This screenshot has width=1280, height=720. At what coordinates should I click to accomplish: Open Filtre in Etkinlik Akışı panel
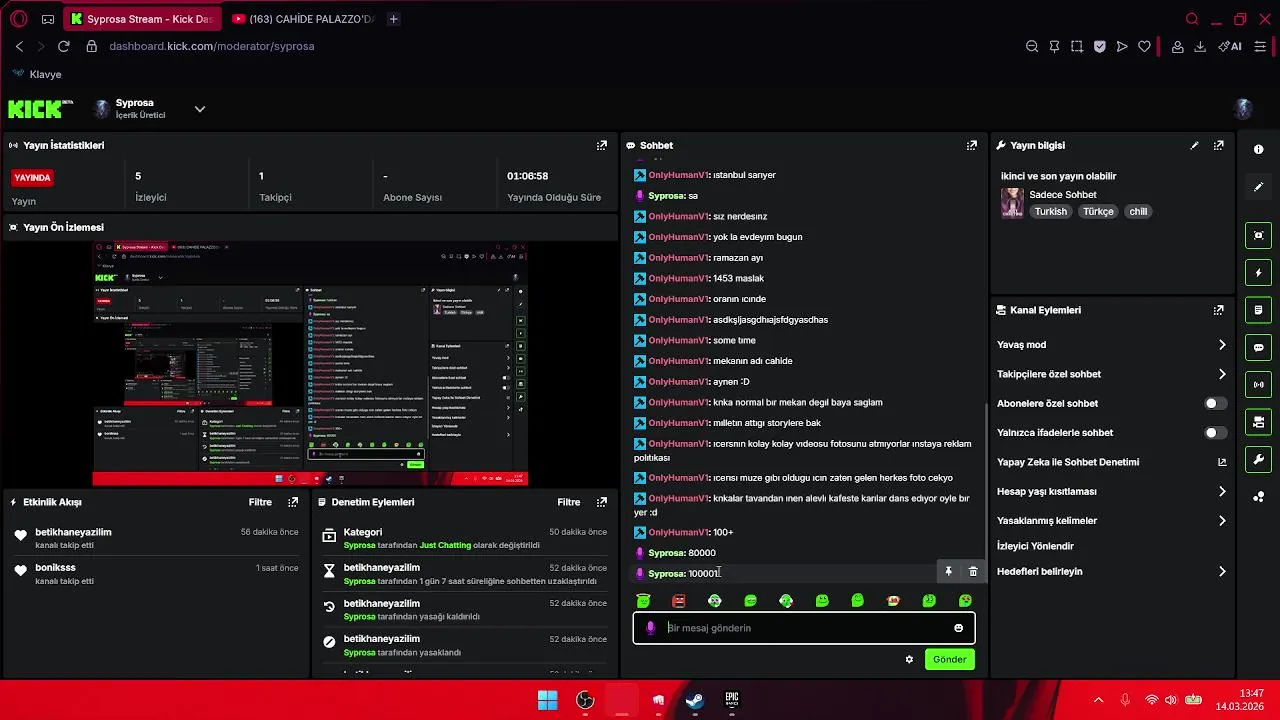point(260,502)
